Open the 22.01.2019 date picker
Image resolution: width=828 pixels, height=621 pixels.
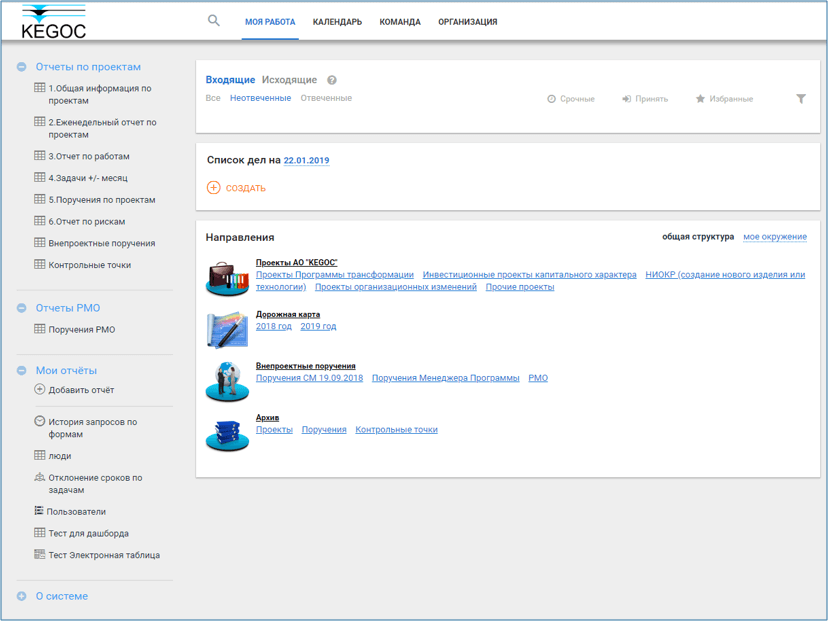tap(306, 161)
